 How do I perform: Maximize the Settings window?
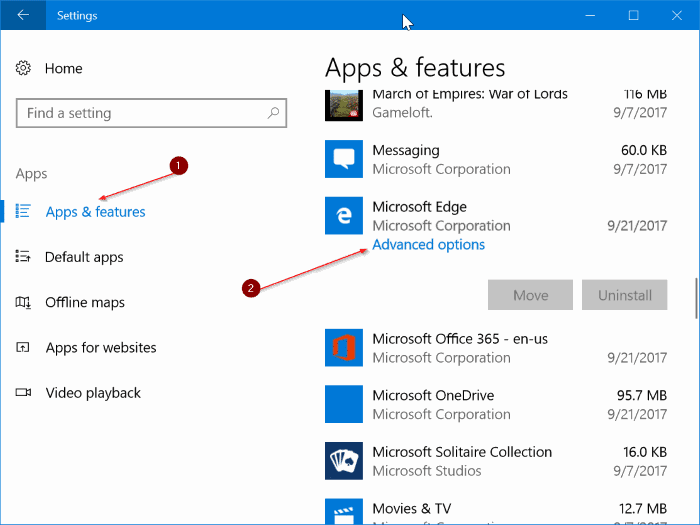coord(633,15)
